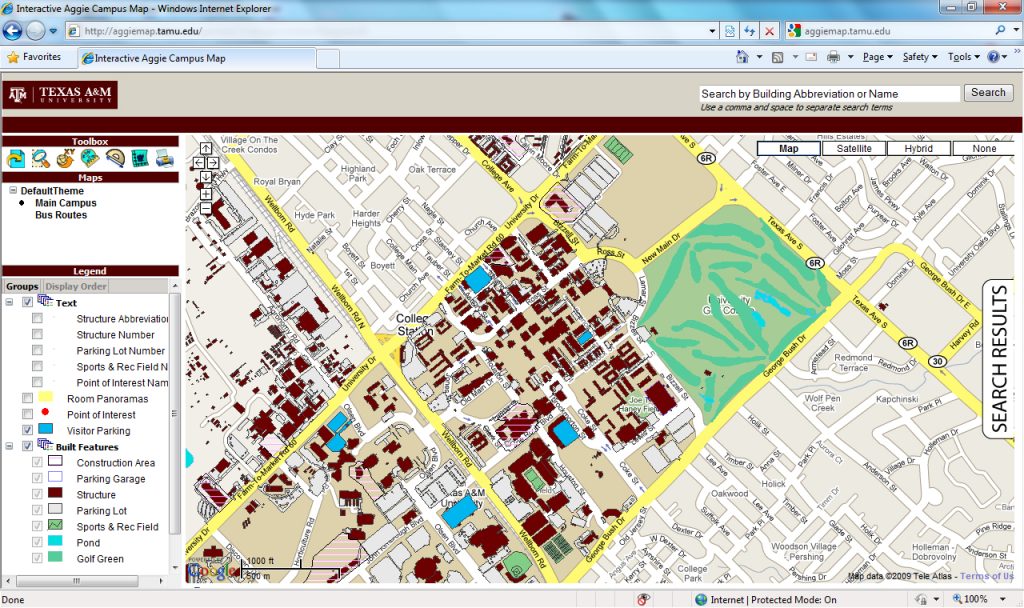Select the pan tool in the Toolbox
The width and height of the screenshot is (1024, 608).
16,158
